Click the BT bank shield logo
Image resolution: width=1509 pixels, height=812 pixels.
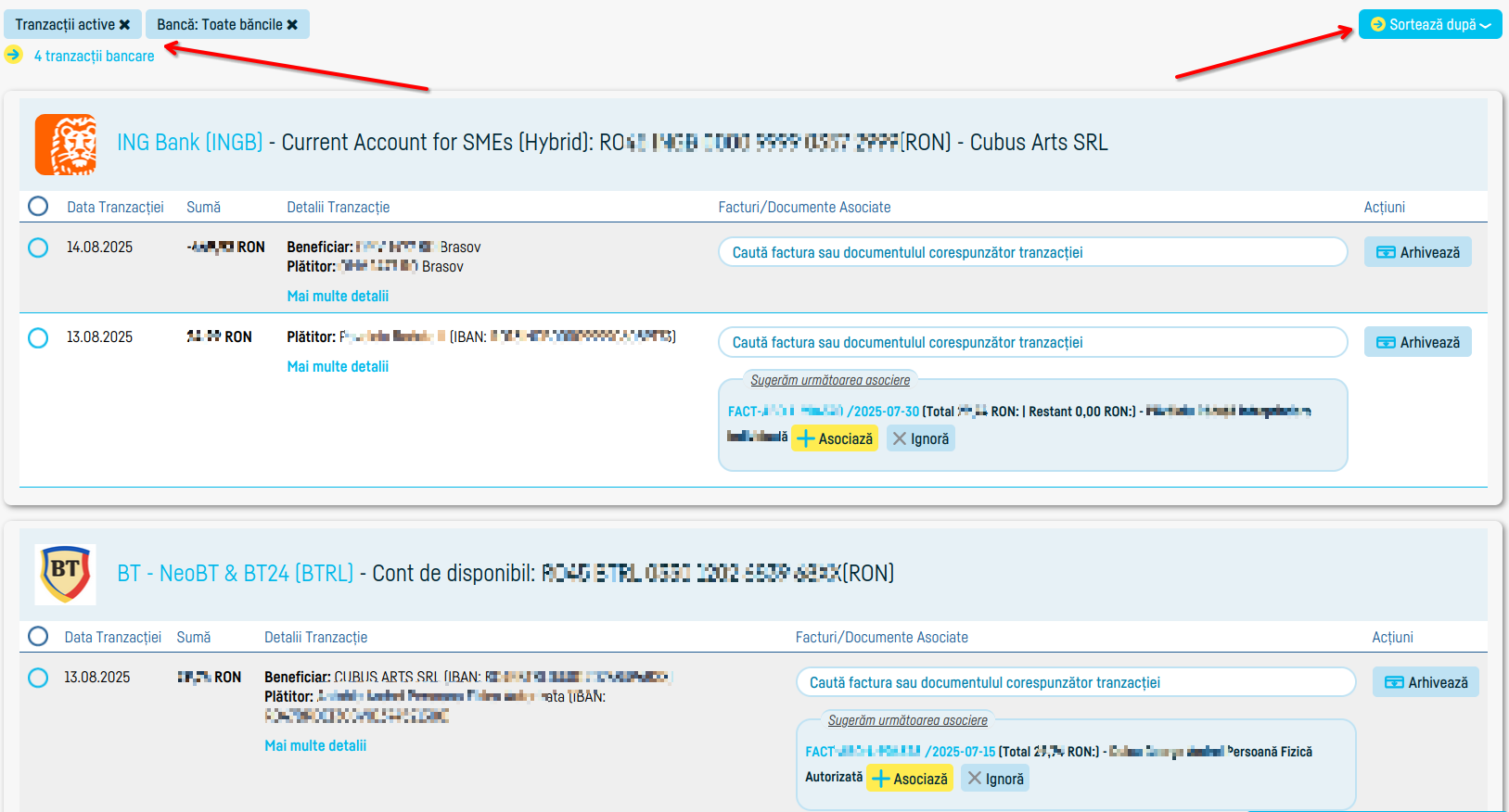pyautogui.click(x=65, y=575)
